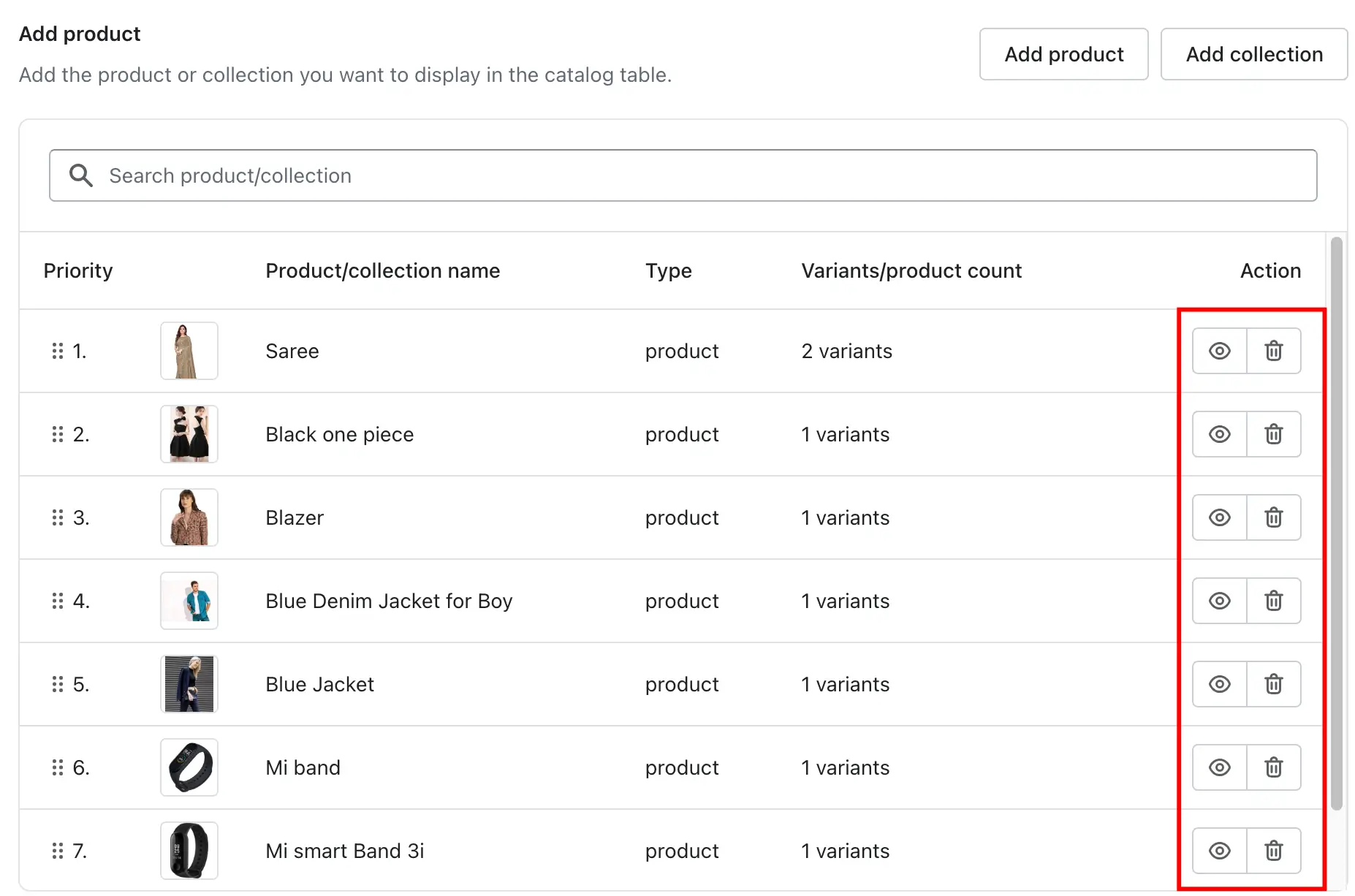Toggle visibility for Blue Jacket

1219,684
